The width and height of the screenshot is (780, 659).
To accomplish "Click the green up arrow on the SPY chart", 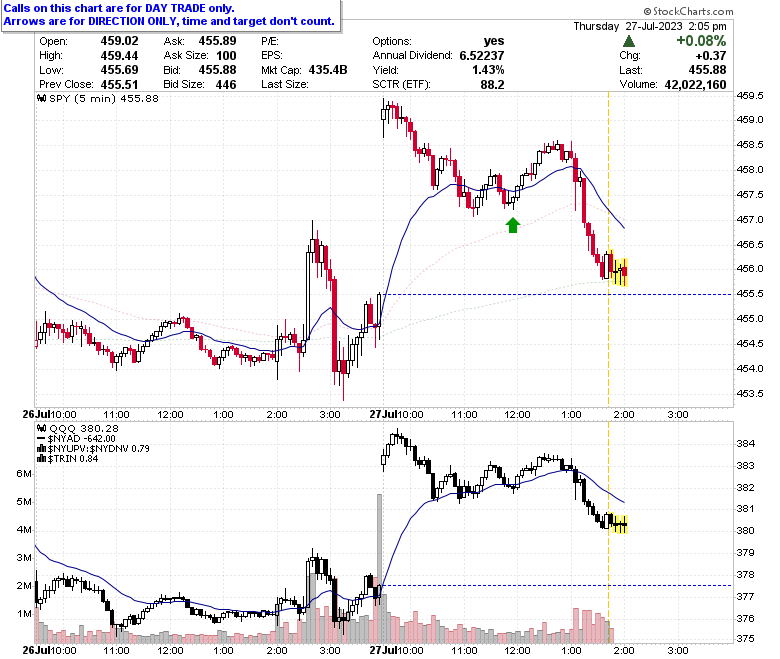I will click(x=512, y=225).
